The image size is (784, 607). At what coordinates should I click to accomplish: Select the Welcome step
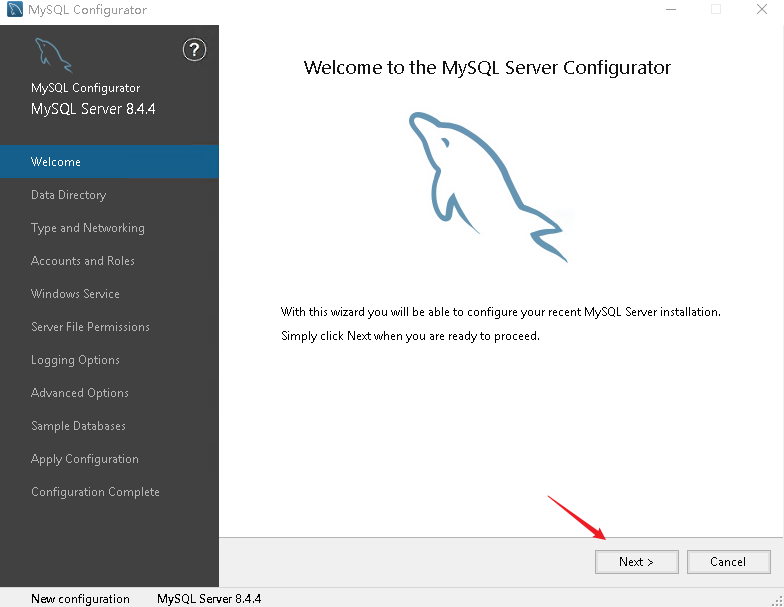pos(110,162)
